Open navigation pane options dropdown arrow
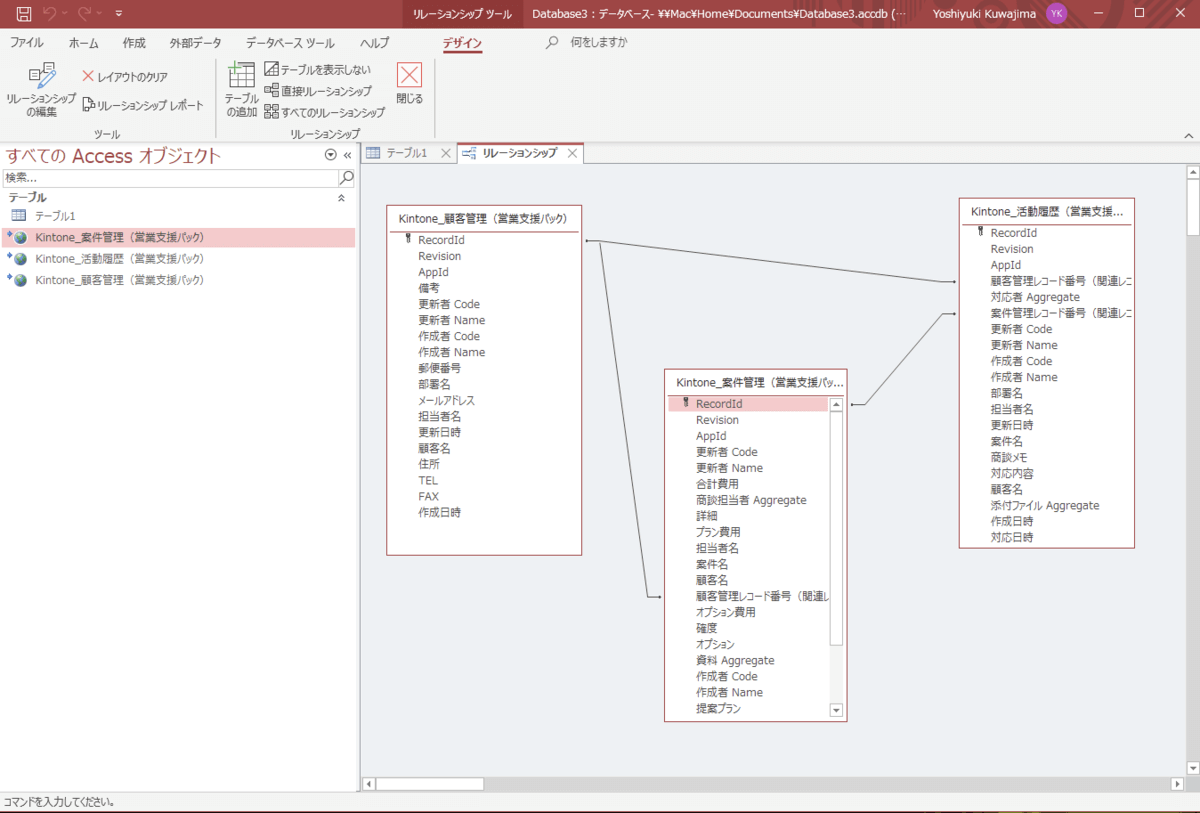 (x=331, y=155)
